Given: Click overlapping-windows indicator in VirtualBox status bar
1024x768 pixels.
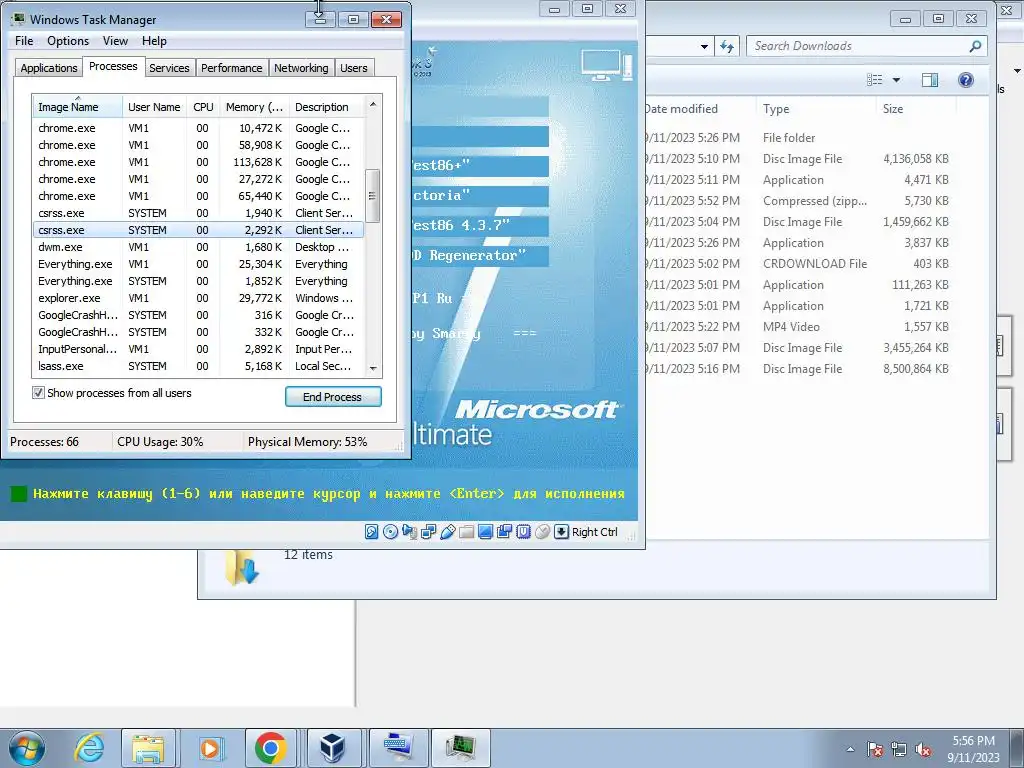Looking at the screenshot, I should coord(504,532).
